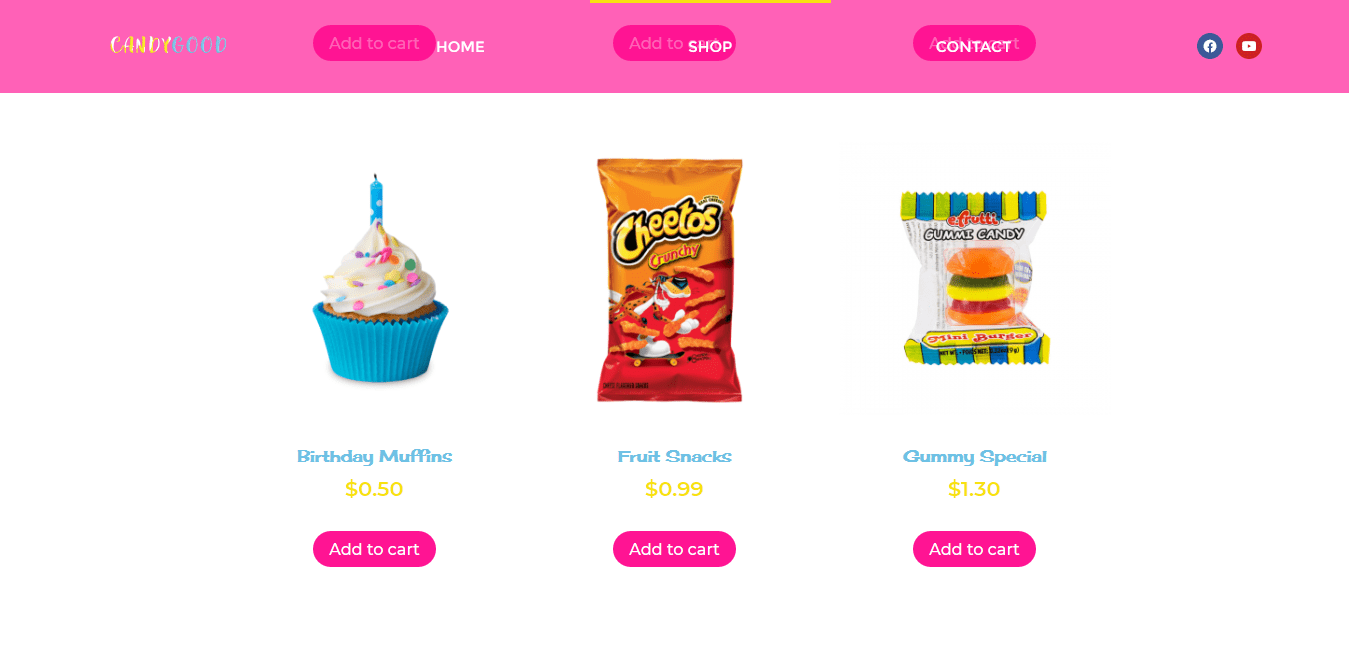Viewport: 1349px width, 654px height.
Task: Click the CANDYGOOD logo
Action: point(168,45)
